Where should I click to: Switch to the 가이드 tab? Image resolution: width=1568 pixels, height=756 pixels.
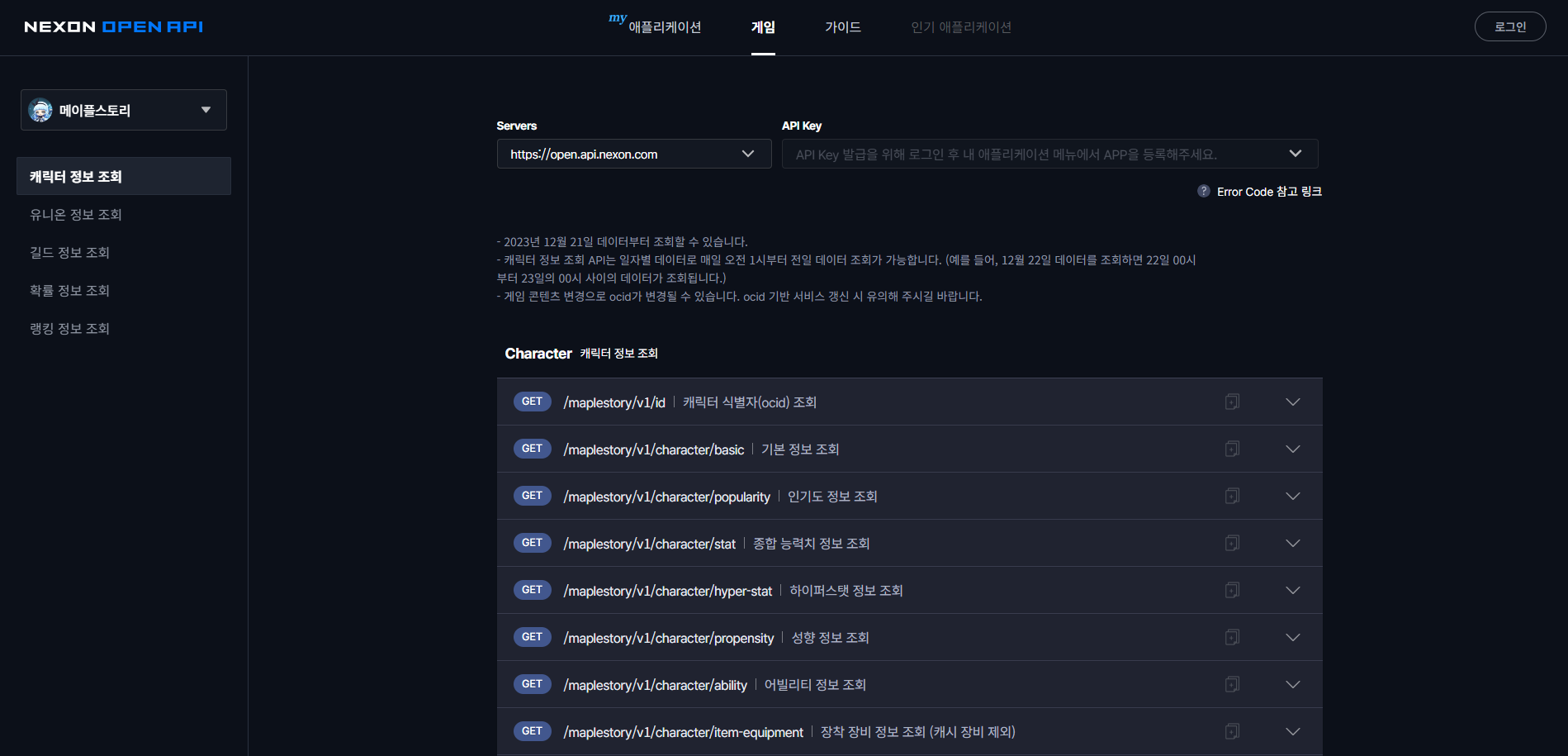click(842, 26)
